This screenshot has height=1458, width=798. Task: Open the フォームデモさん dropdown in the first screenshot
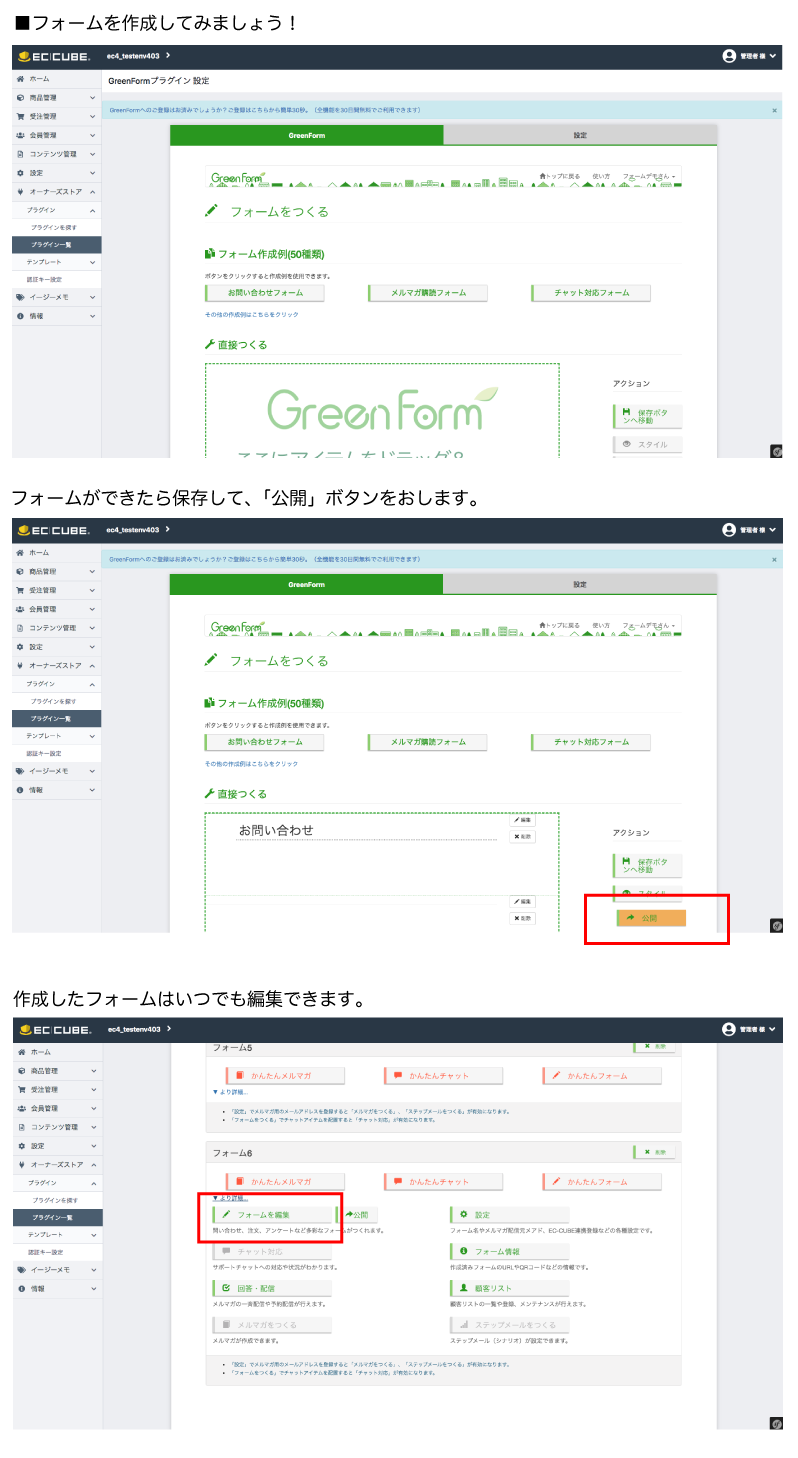tap(650, 176)
